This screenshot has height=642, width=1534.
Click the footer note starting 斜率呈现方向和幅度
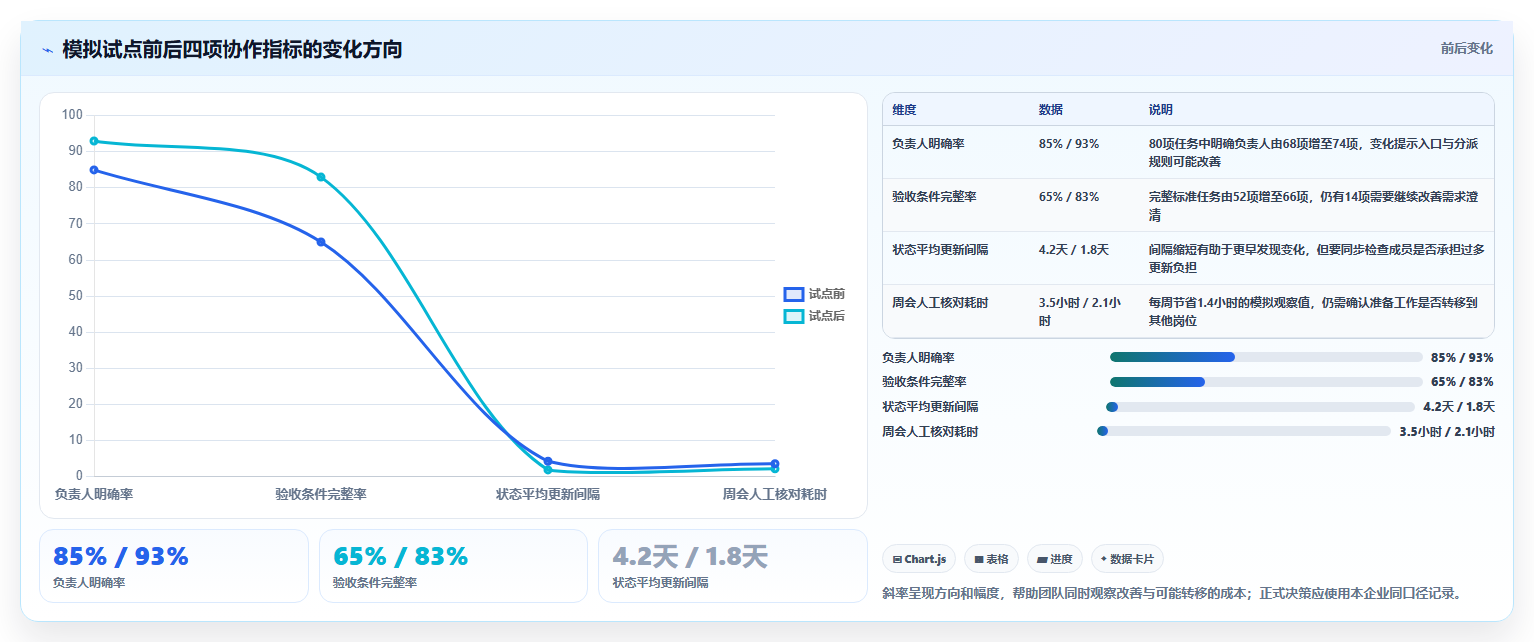tap(1175, 593)
